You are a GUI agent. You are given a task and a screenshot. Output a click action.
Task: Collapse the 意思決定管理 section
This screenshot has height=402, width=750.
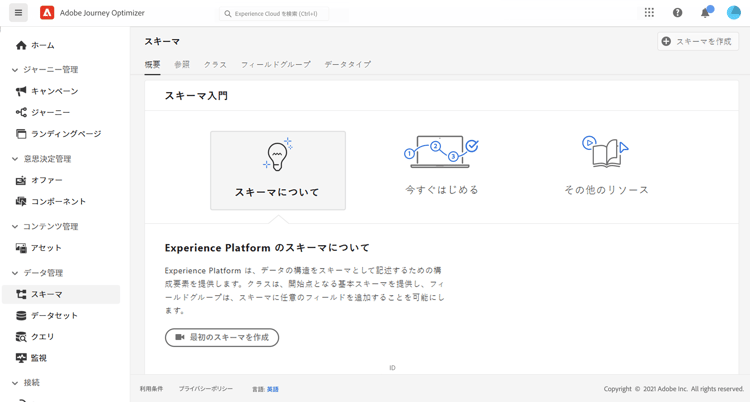pyautogui.click(x=14, y=159)
